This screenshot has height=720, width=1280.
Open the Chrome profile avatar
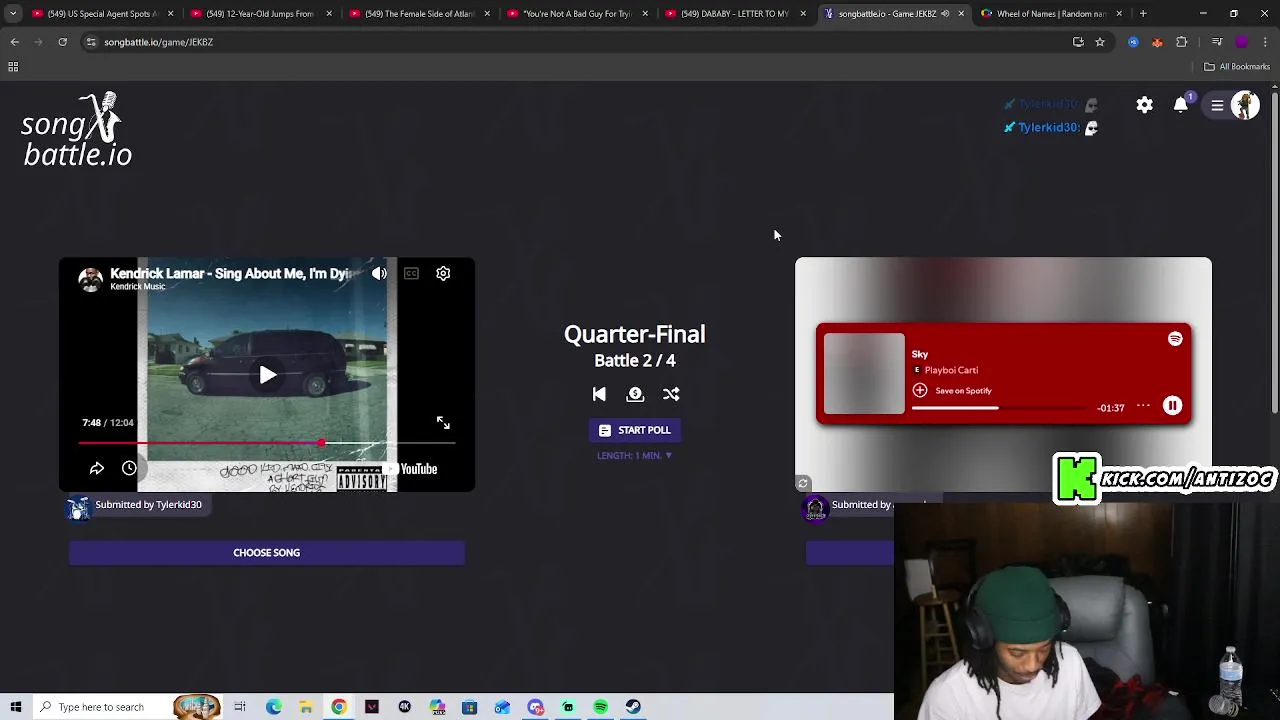click(1241, 42)
